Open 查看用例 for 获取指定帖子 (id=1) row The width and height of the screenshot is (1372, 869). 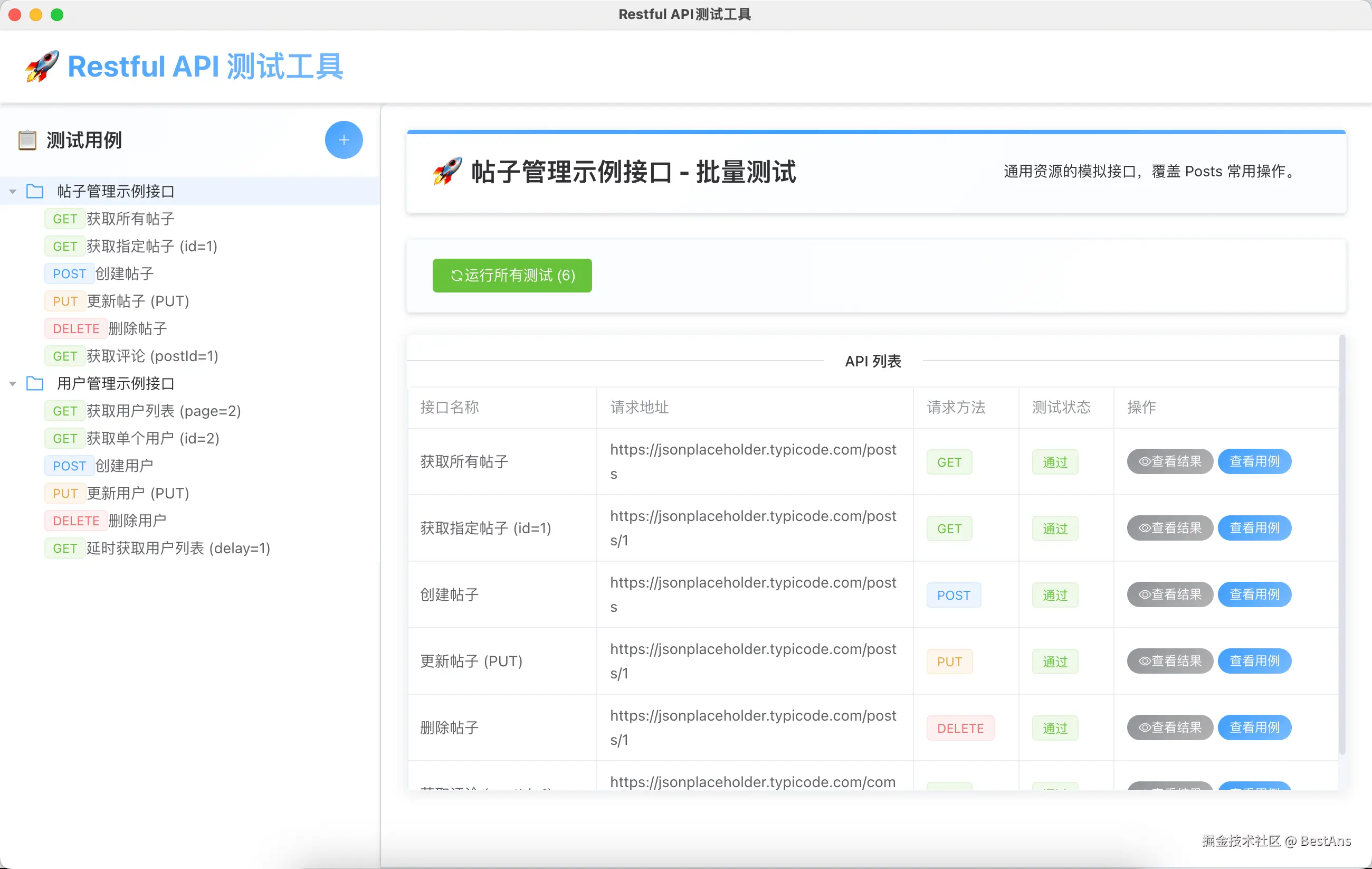[1254, 528]
